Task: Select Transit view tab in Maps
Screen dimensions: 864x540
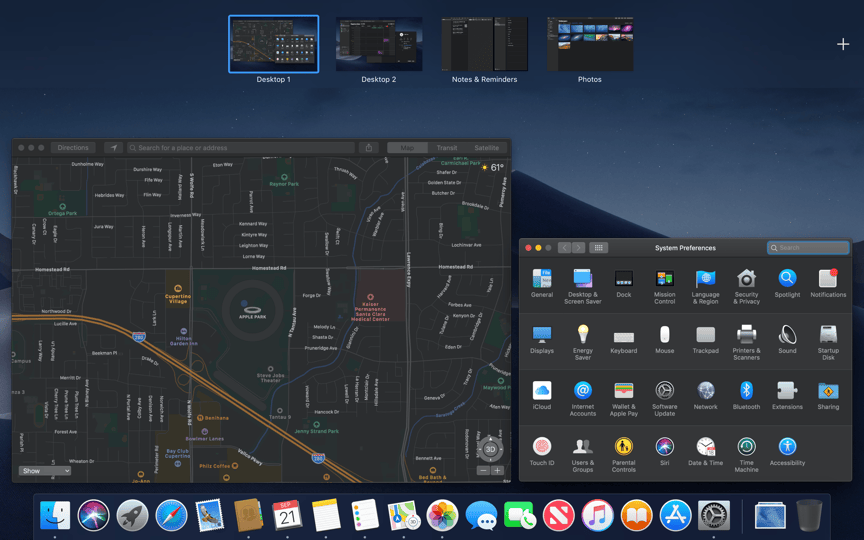Action: tap(447, 148)
